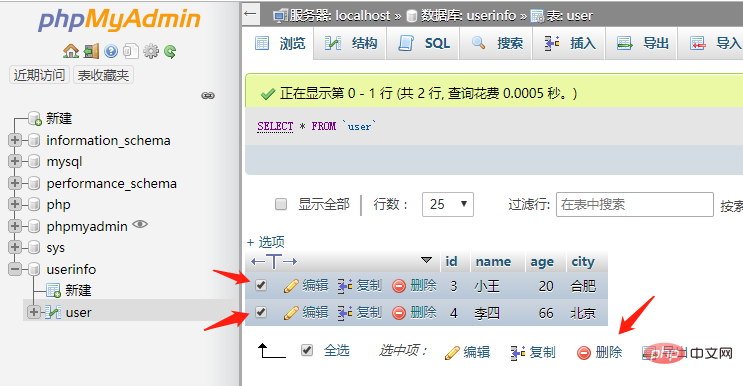Open navigation settings gear icon
The height and width of the screenshot is (386, 743).
[x=151, y=51]
